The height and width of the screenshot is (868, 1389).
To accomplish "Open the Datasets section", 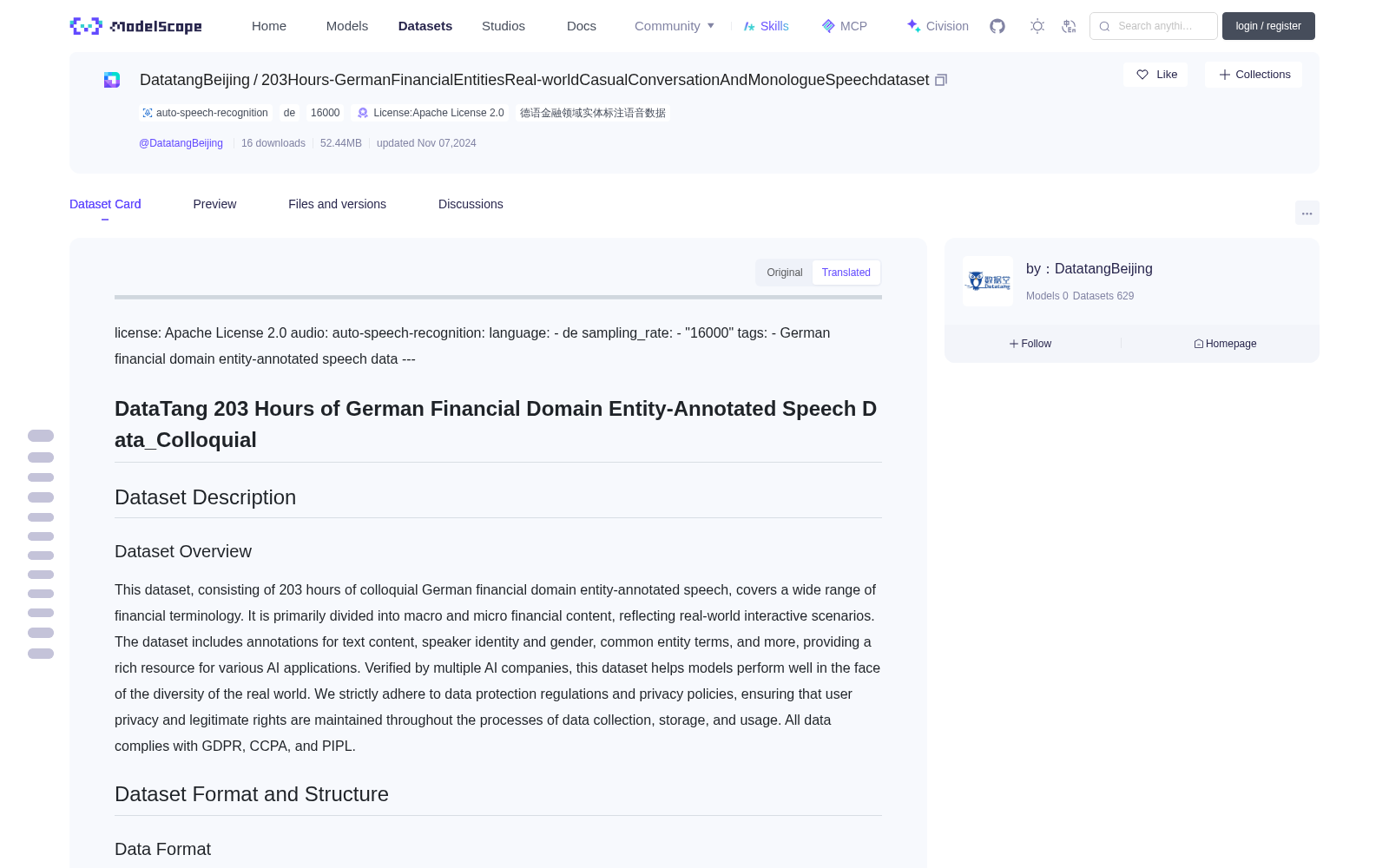I will 425,26.
